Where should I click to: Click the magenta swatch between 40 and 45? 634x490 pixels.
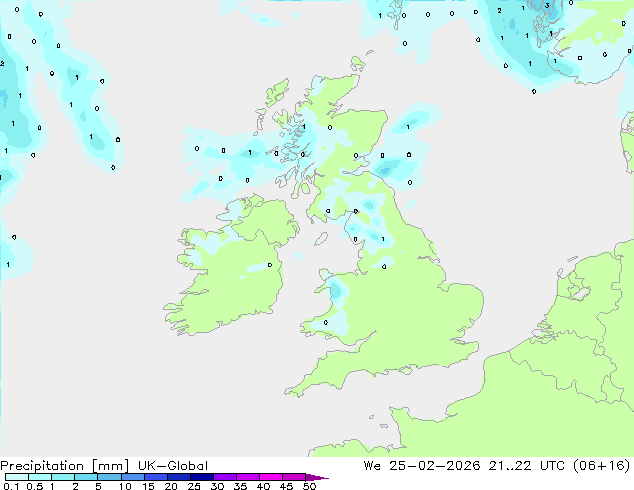[x=271, y=477]
